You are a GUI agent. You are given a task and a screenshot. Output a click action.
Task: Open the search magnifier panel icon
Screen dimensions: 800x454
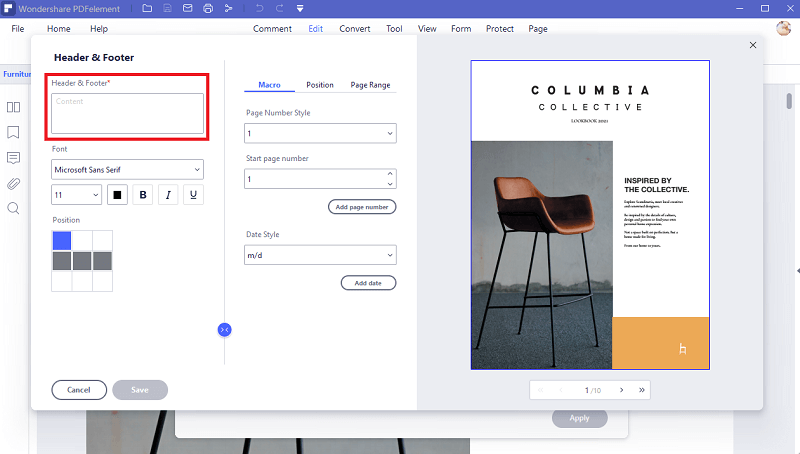(13, 208)
